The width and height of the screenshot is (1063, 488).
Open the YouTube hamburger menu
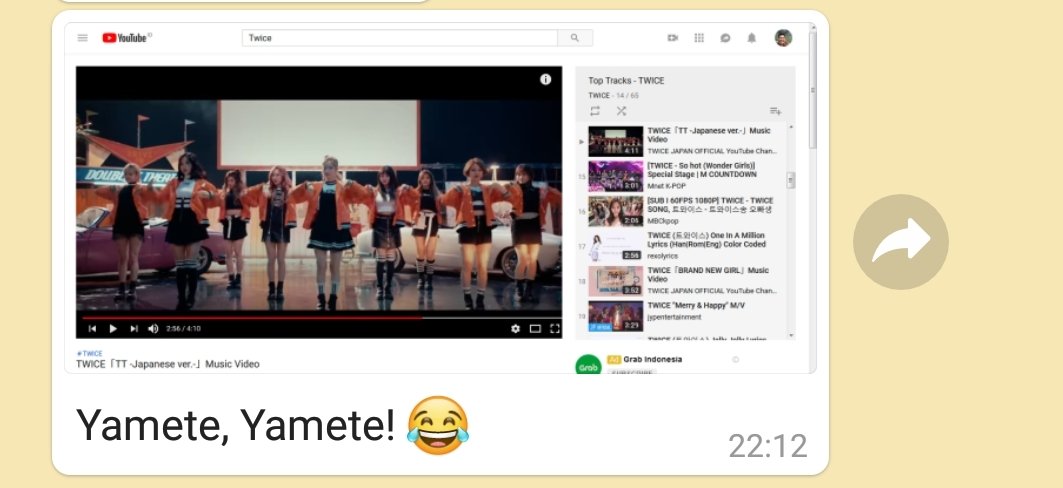83,38
